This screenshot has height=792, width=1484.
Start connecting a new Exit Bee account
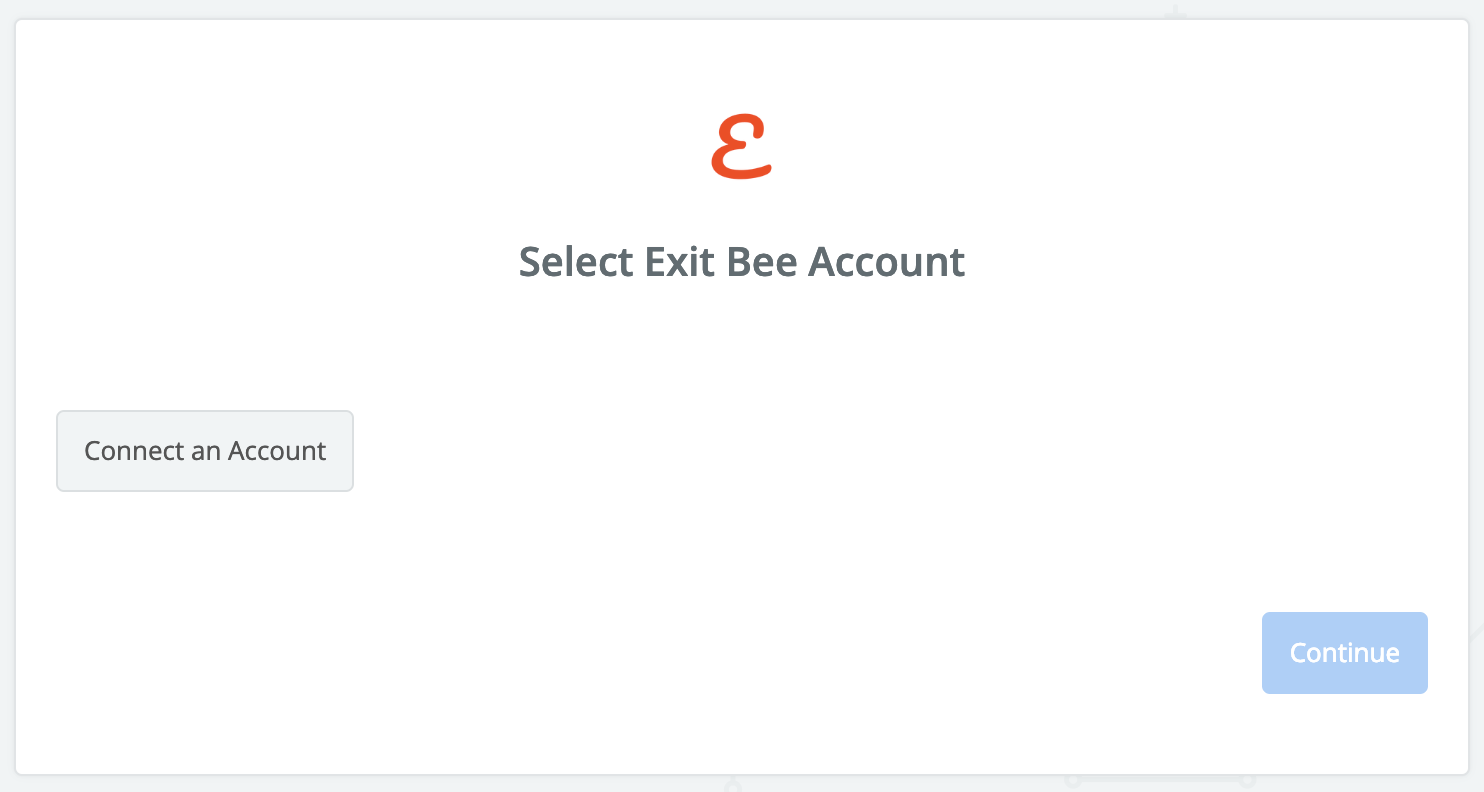pos(205,451)
